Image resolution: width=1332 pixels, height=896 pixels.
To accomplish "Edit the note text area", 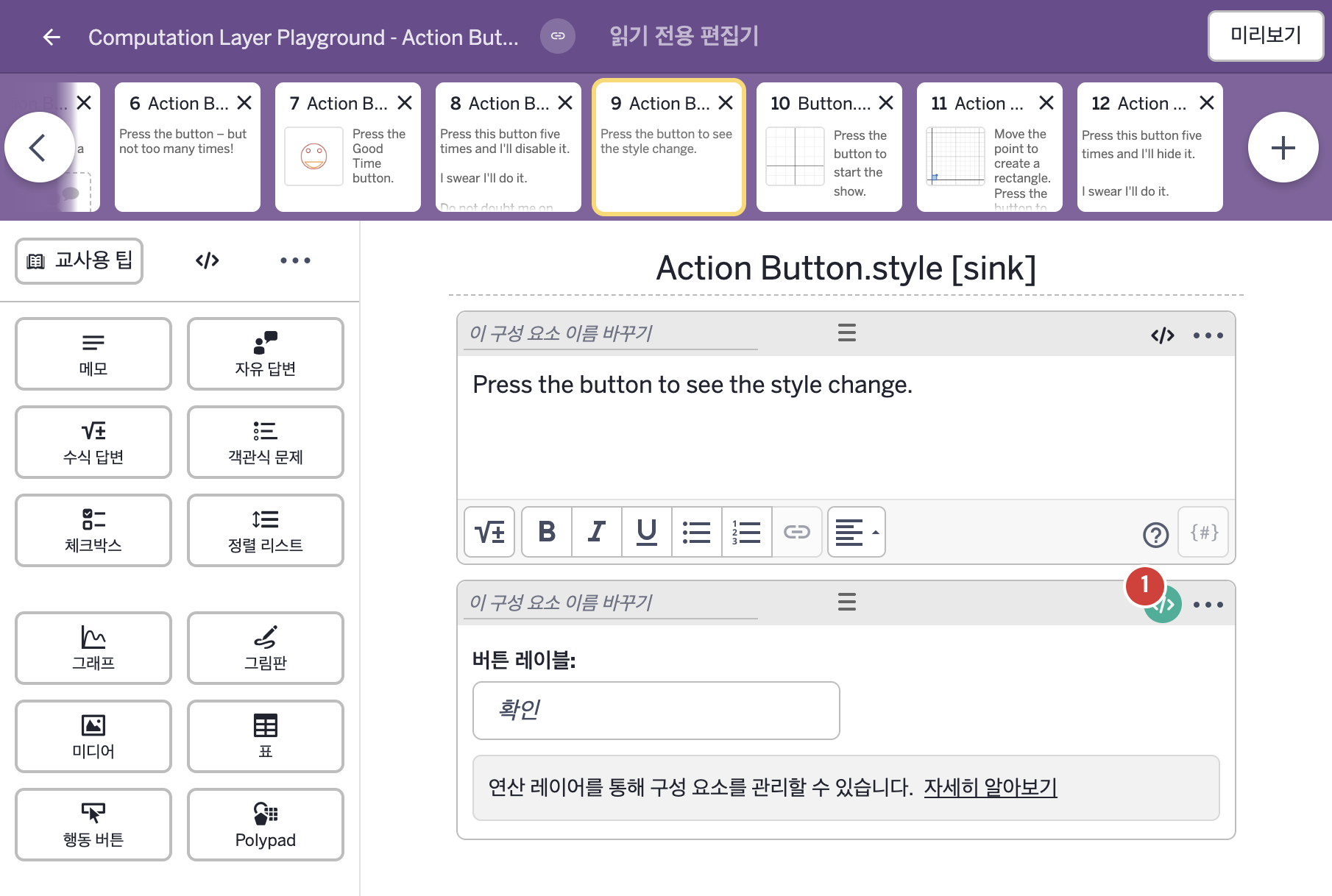I will click(846, 427).
